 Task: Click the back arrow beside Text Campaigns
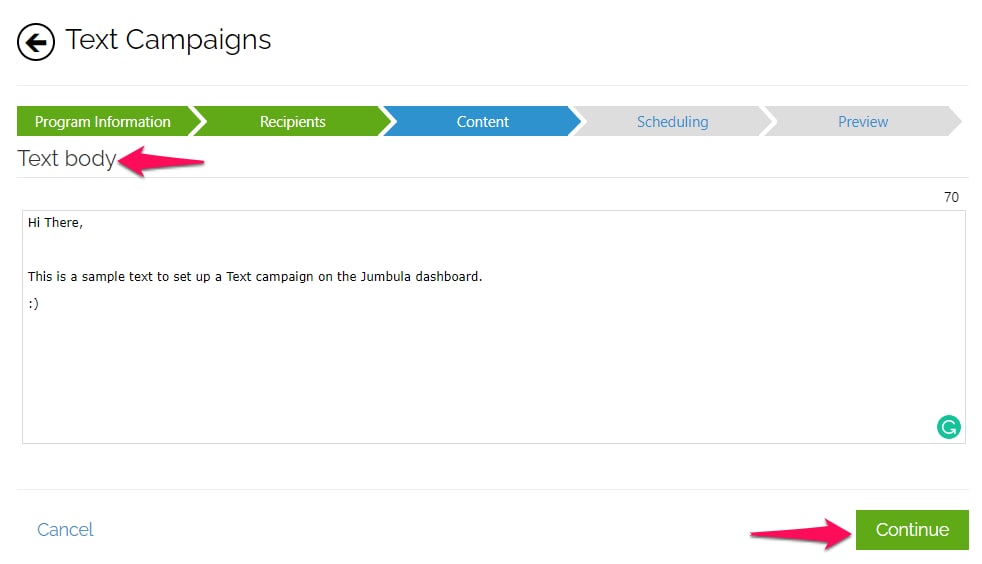(x=36, y=42)
